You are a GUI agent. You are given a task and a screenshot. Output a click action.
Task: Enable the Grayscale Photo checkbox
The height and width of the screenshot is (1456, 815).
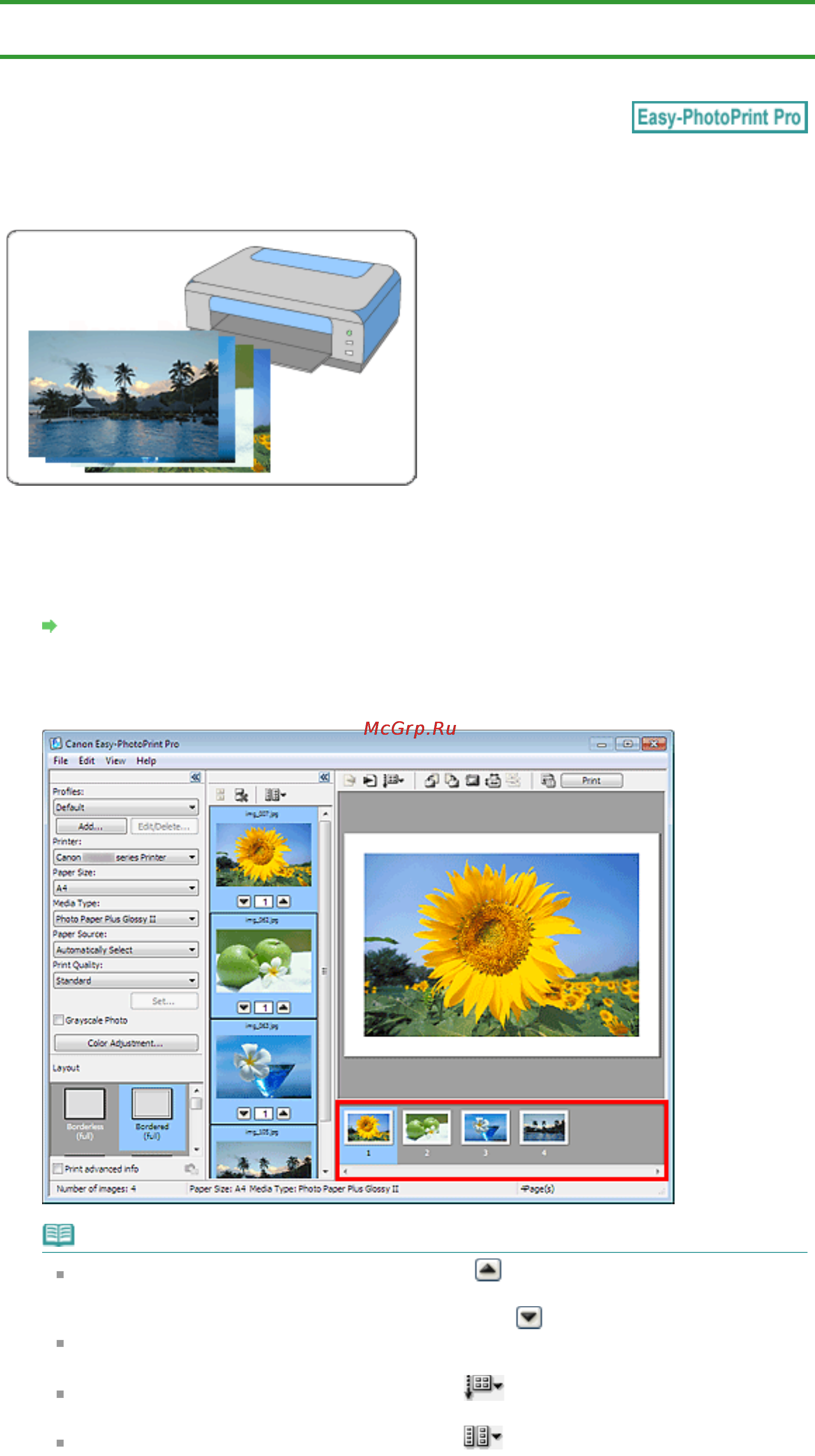point(58,1020)
